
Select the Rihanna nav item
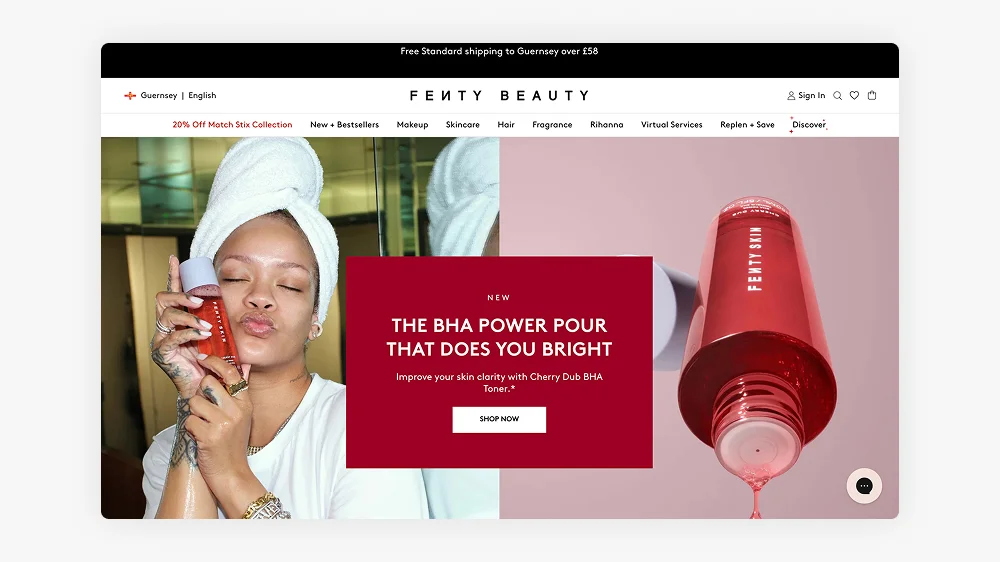[x=607, y=125]
